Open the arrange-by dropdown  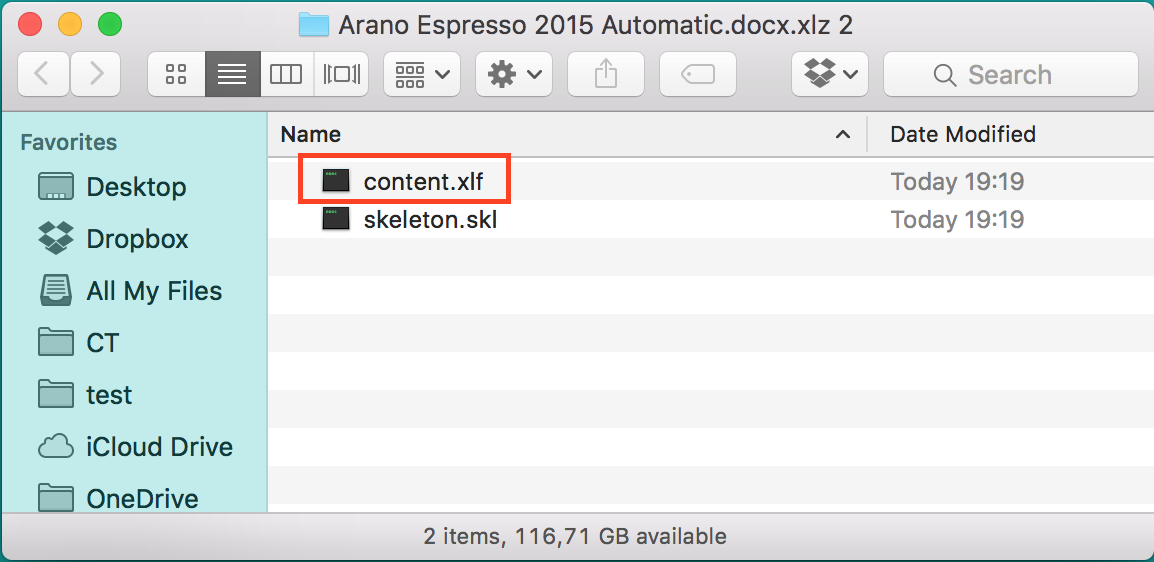tap(421, 74)
